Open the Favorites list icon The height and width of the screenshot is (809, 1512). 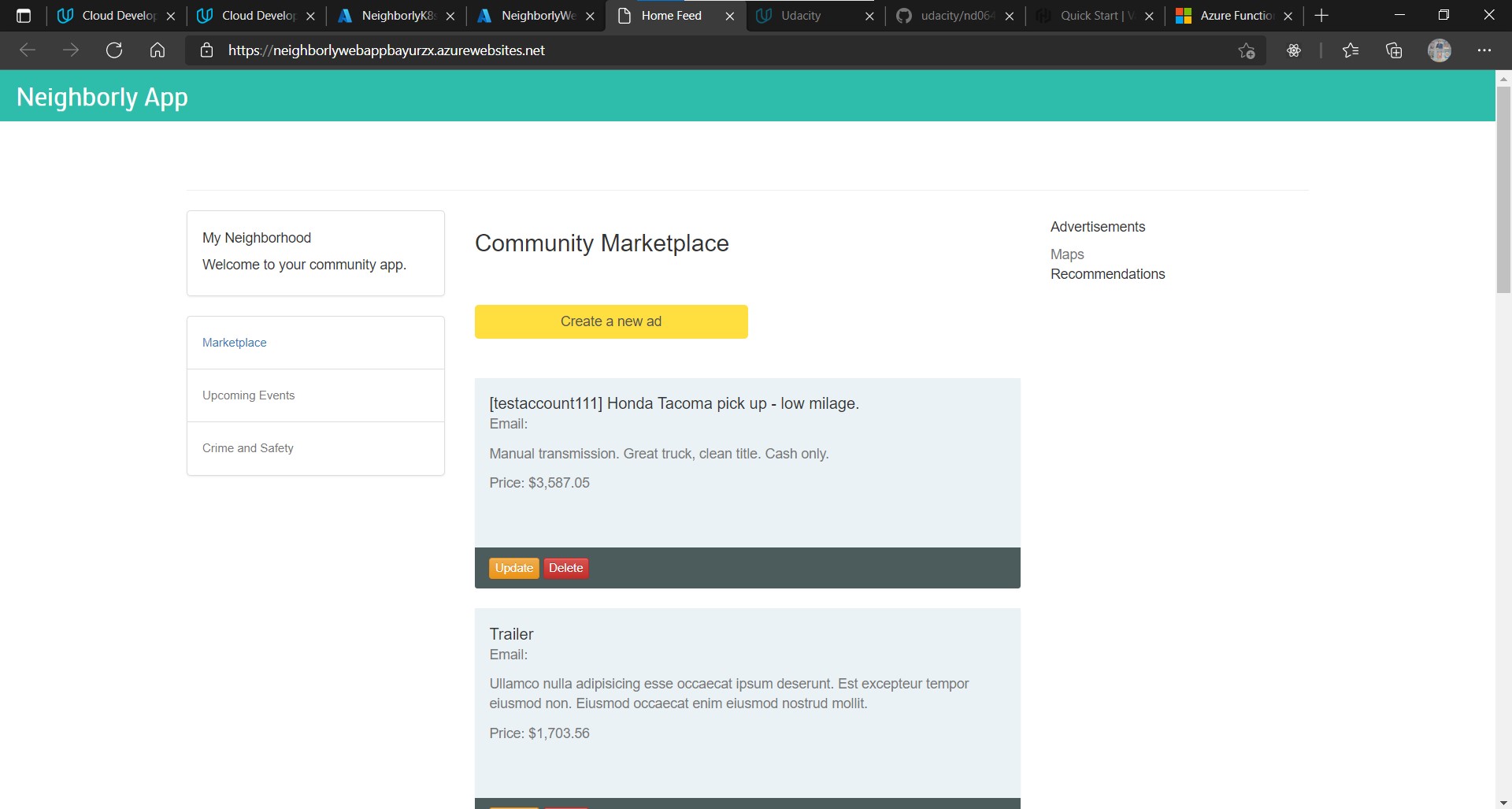(1351, 50)
